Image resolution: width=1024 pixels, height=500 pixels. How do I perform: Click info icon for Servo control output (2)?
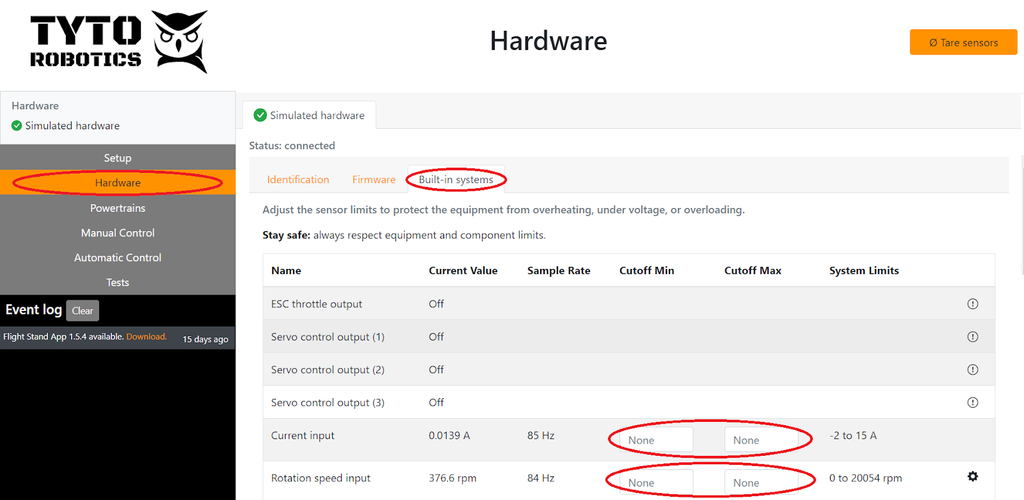click(x=972, y=370)
